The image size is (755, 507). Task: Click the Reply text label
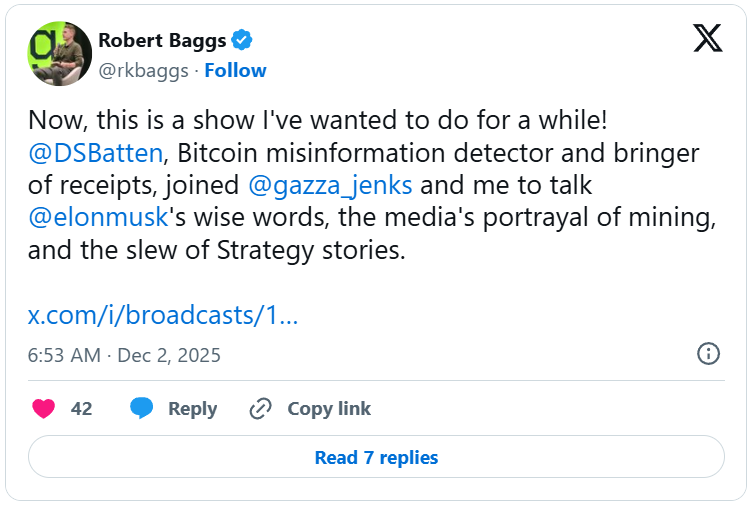[x=192, y=408]
